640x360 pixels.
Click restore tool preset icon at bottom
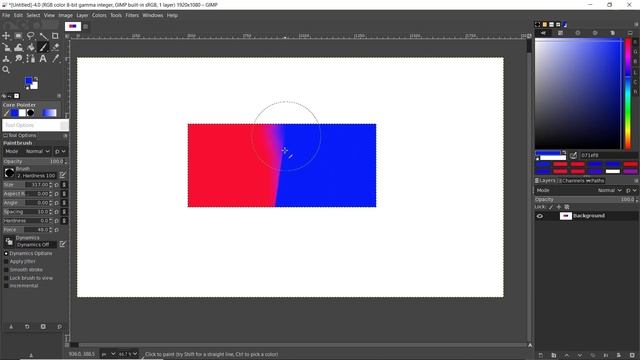27,327
